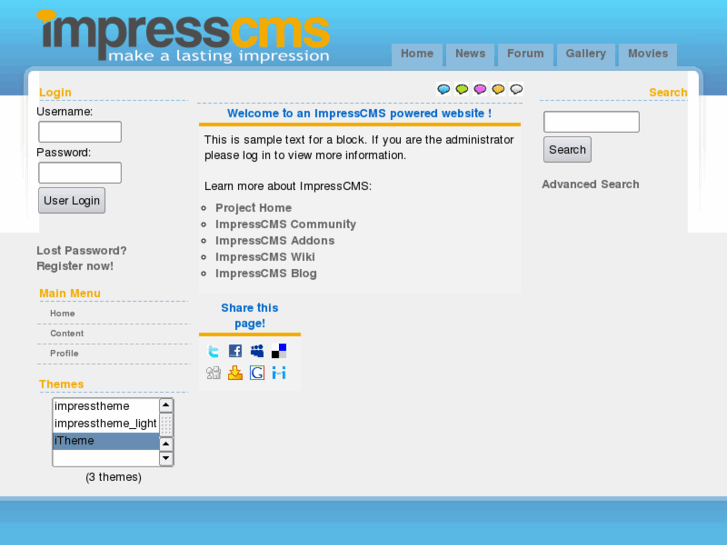Select the blue speech bubble color scheme
The height and width of the screenshot is (545, 727).
[x=444, y=89]
